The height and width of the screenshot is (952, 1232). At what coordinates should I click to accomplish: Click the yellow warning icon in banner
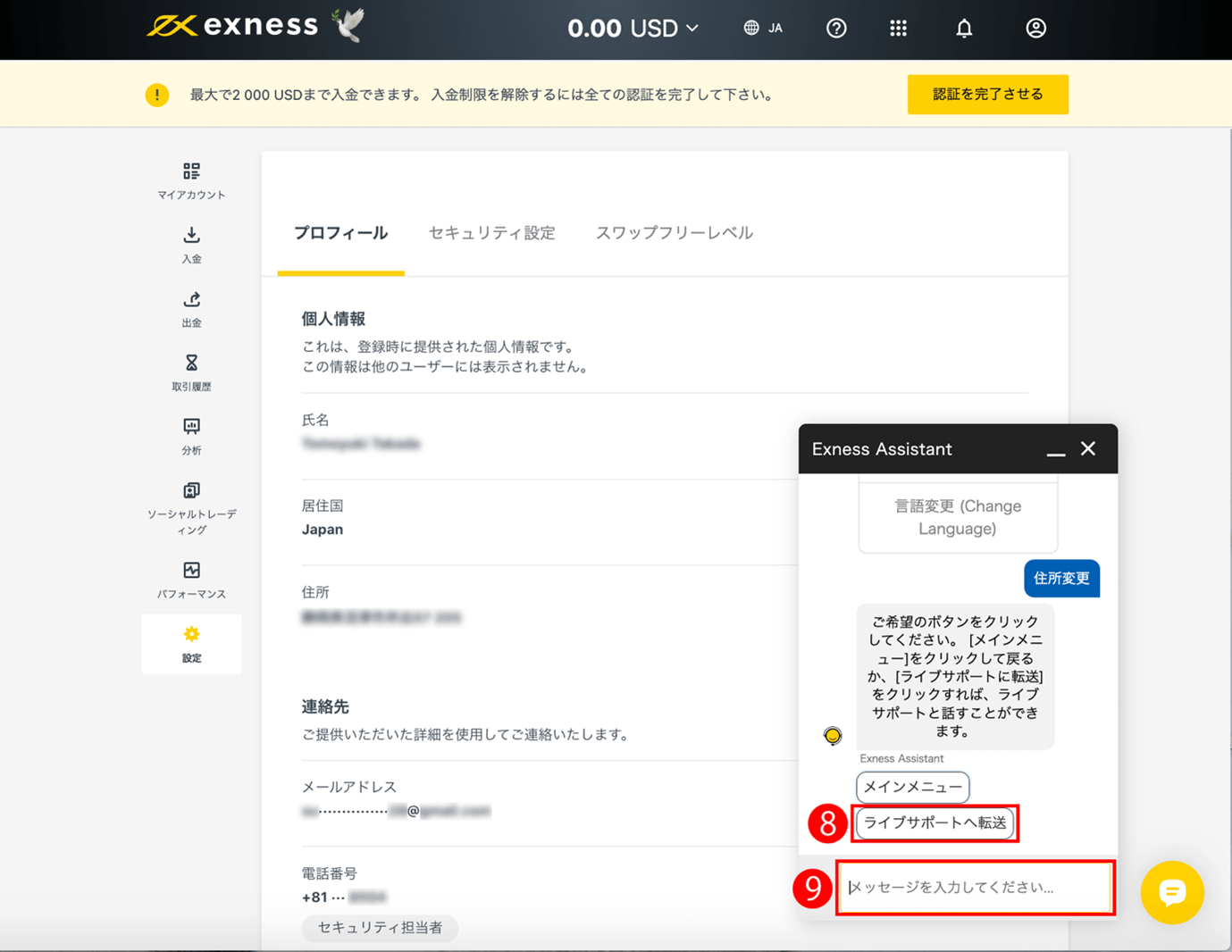coord(157,95)
